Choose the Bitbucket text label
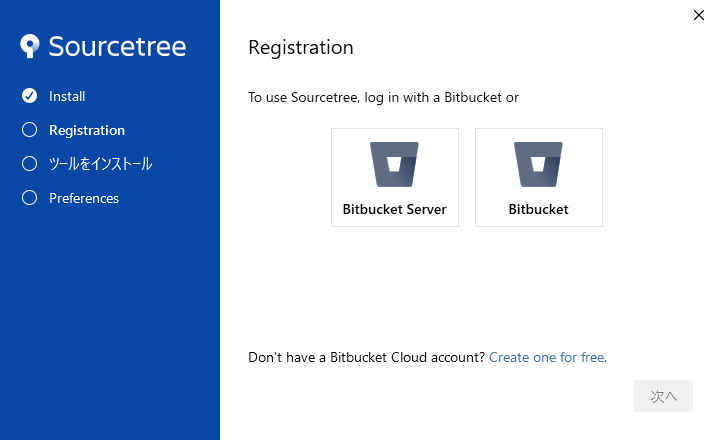 coord(538,210)
